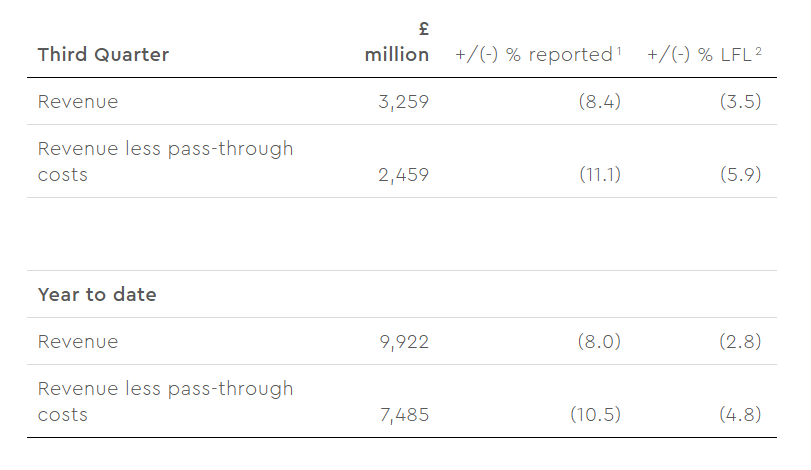Click the (3.5) LFL change cell
This screenshot has width=811, height=470.
click(x=740, y=101)
